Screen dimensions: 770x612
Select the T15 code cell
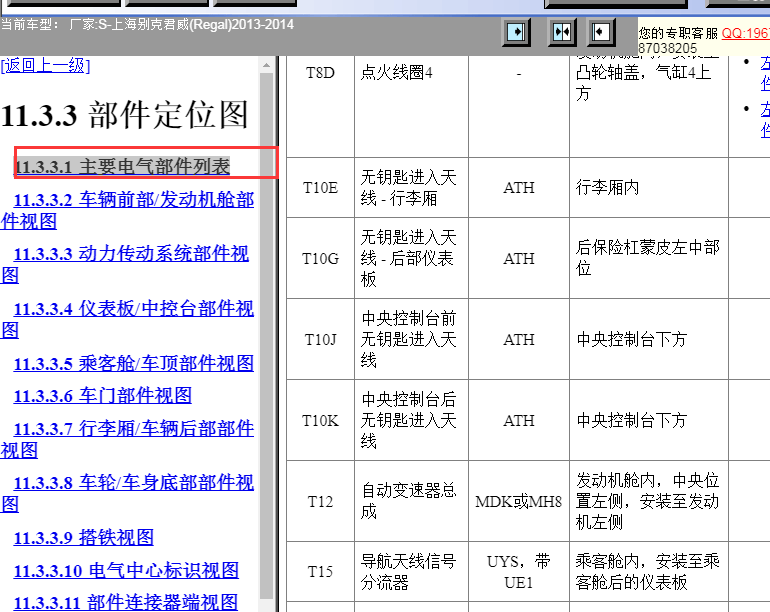pyautogui.click(x=320, y=572)
